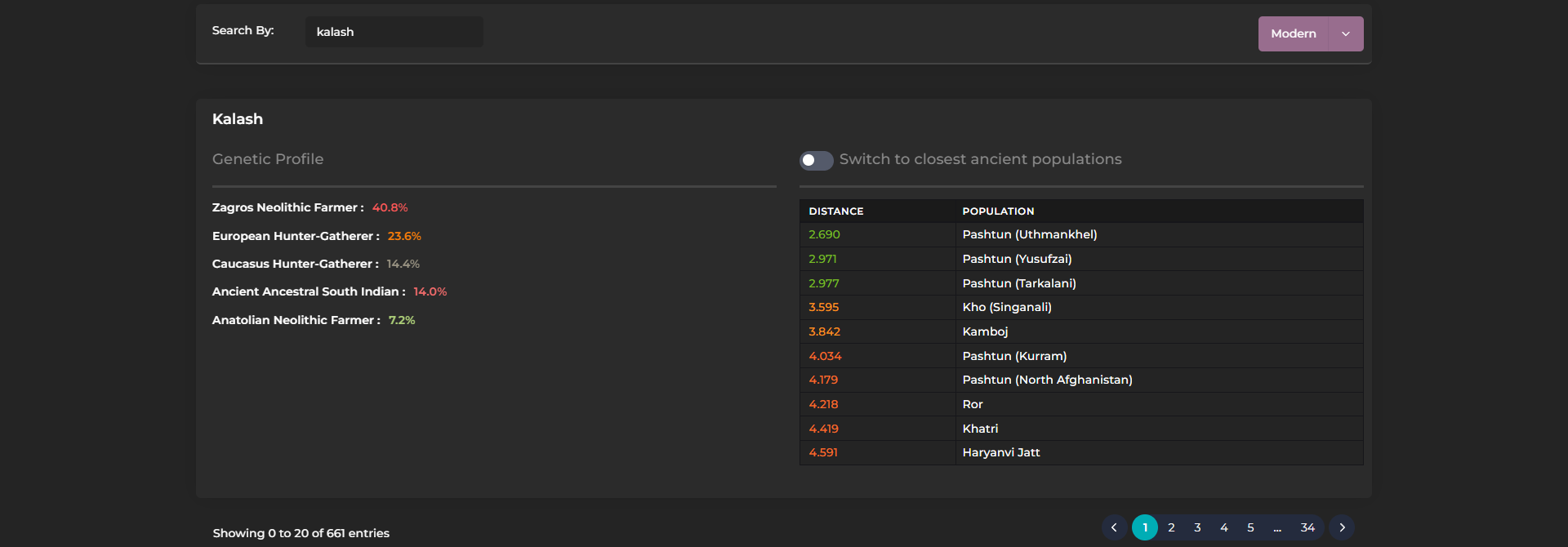The image size is (1568, 547).
Task: Click distance value 2.977
Action: point(824,283)
